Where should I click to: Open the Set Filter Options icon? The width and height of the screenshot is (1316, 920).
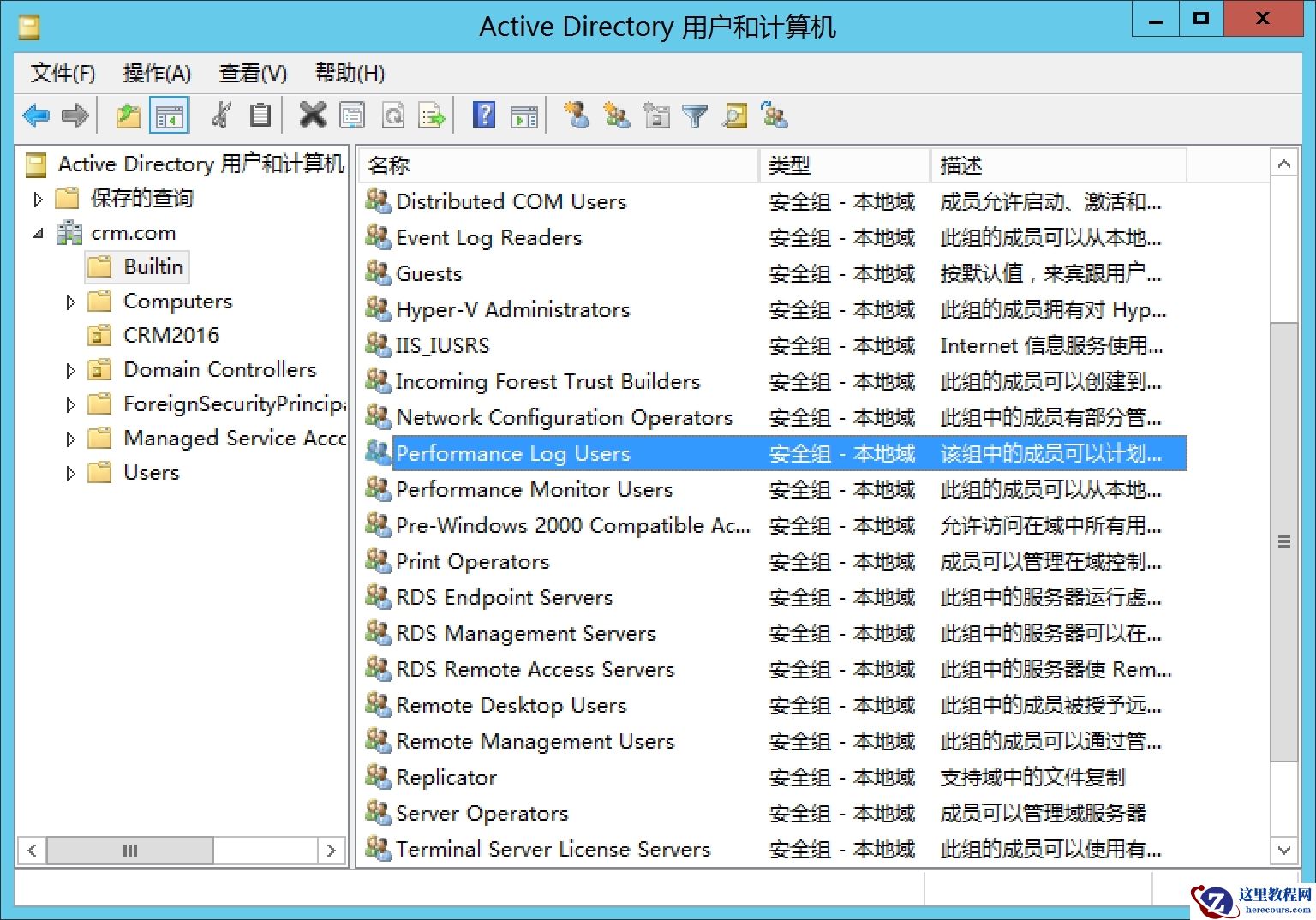[695, 116]
